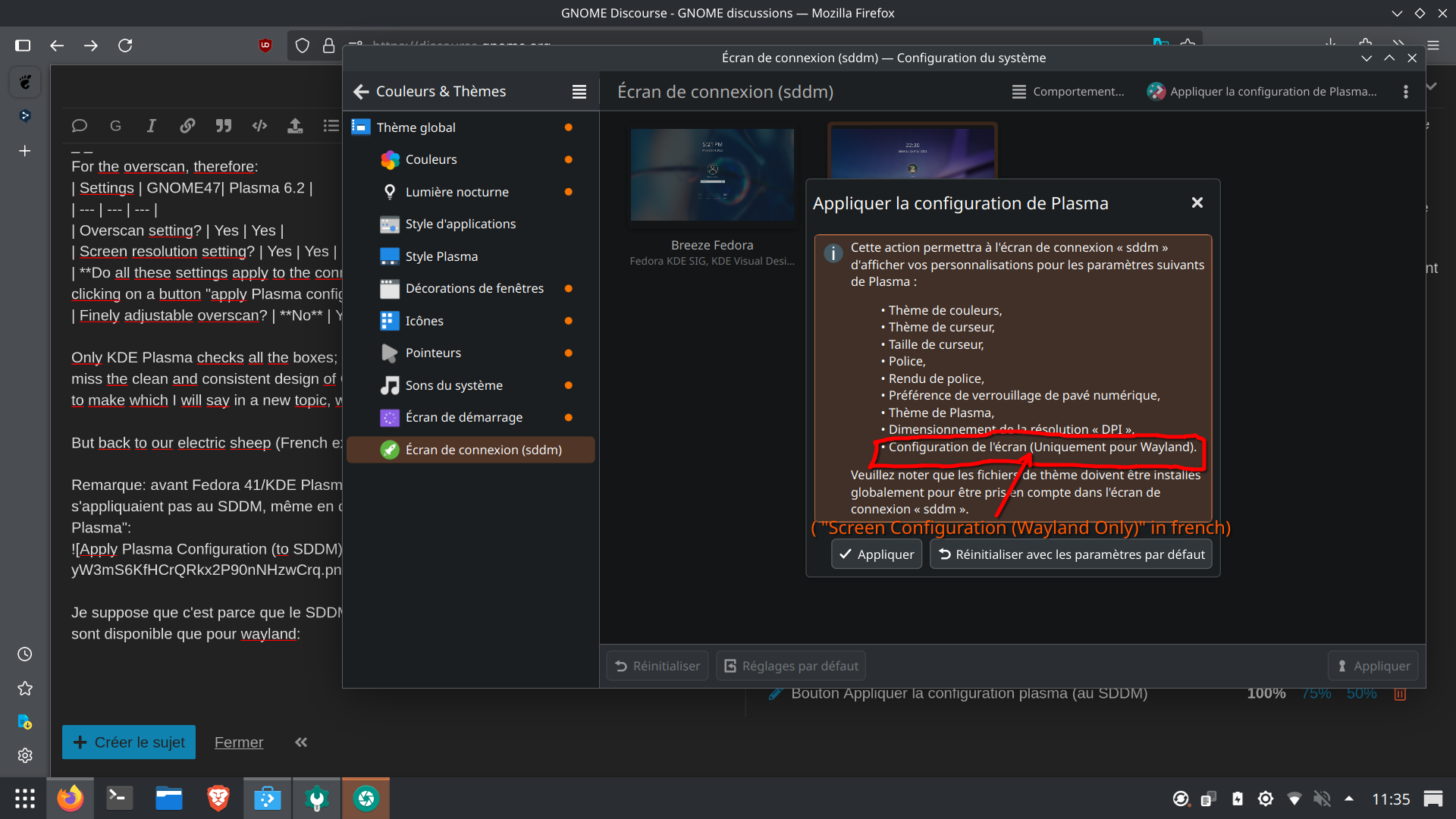Open Firefox sidebar settings gear

25,755
